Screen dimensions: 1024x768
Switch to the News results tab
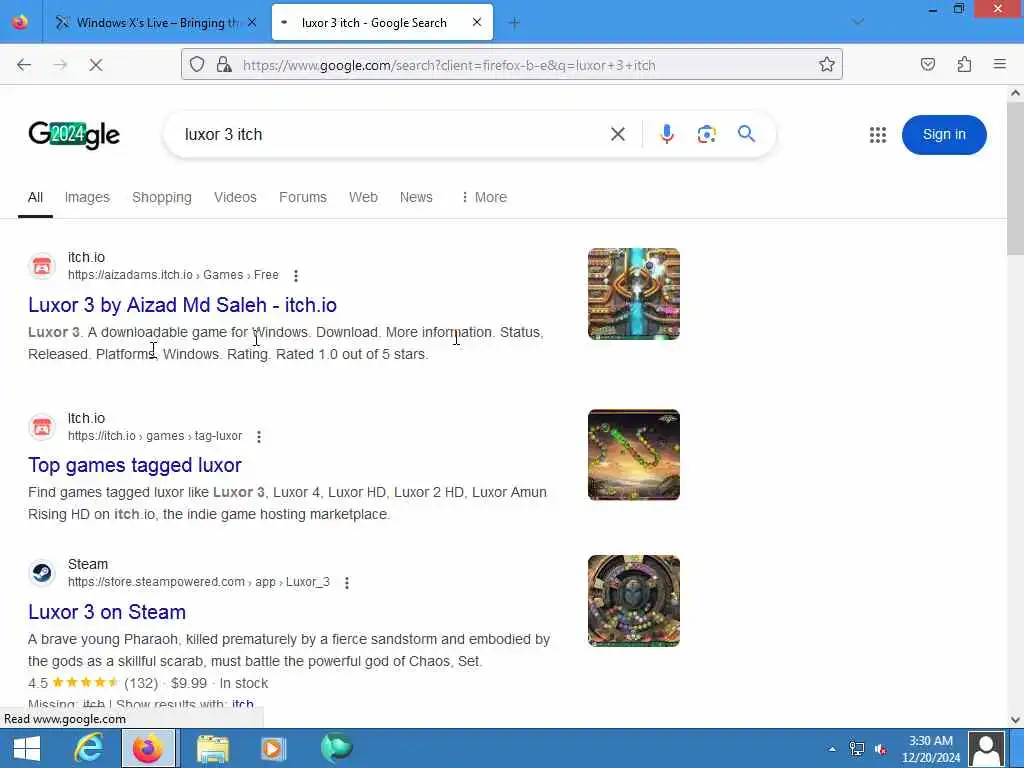[x=416, y=197]
